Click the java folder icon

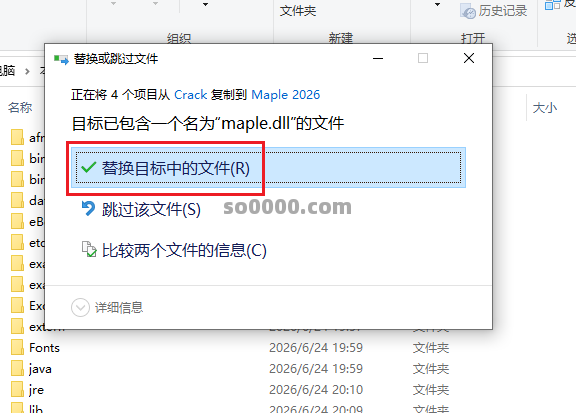click(17, 368)
